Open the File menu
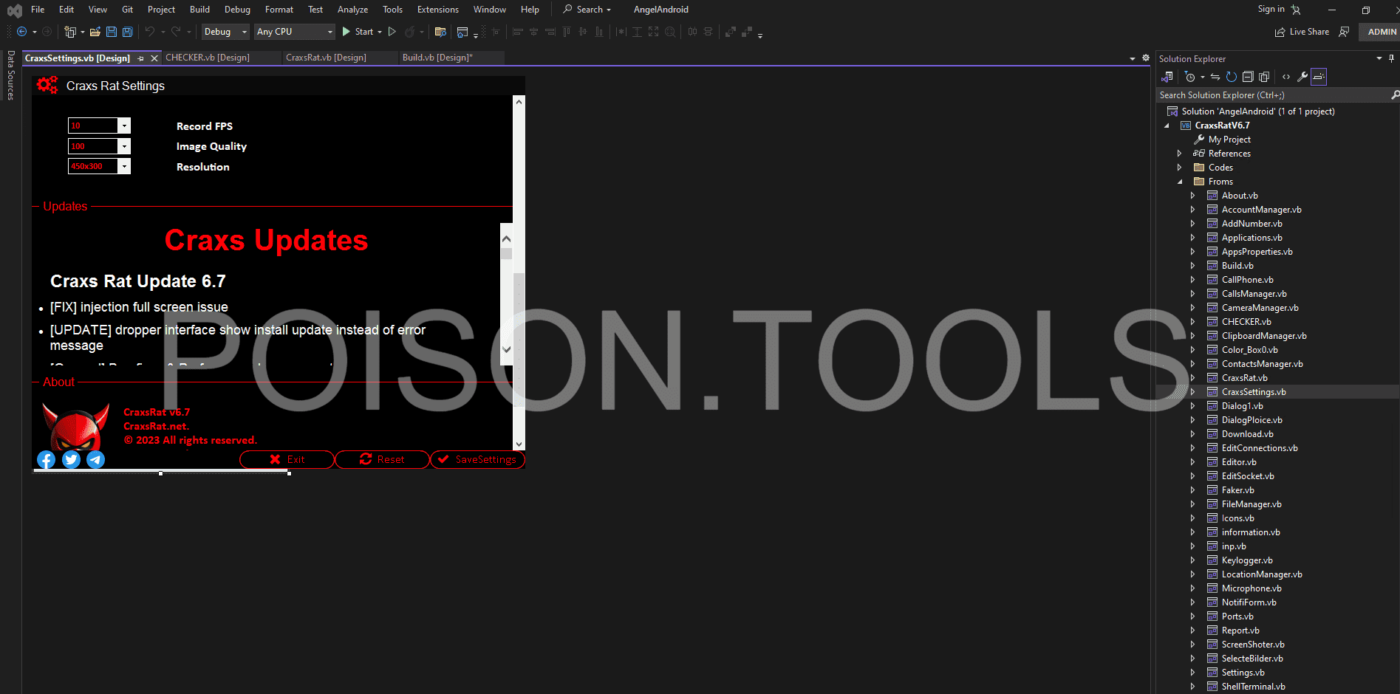 [x=38, y=9]
